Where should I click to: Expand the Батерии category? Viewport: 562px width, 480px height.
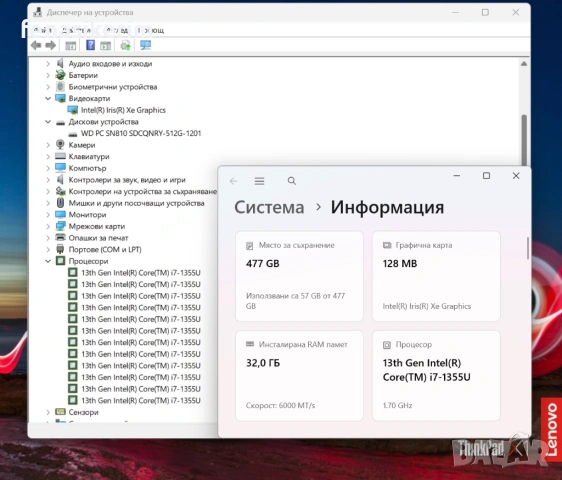[x=48, y=75]
